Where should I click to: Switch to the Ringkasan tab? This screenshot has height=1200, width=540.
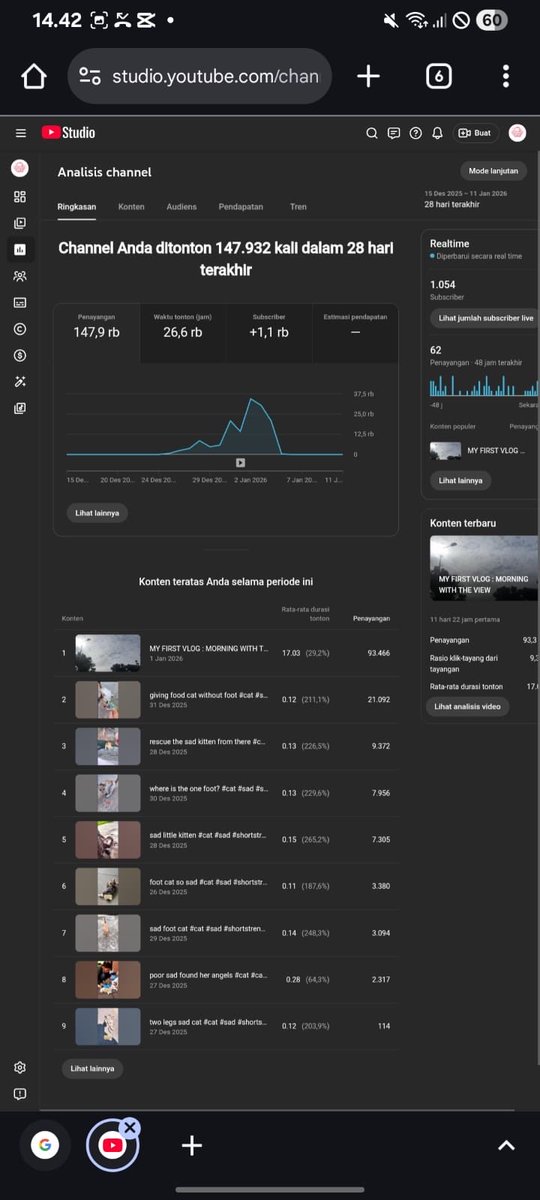[x=77, y=207]
